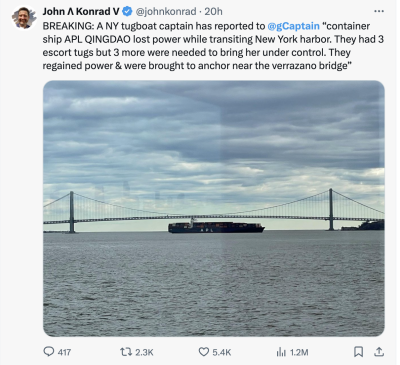Repost the tweet using the retweet arrows icon

click(x=126, y=352)
